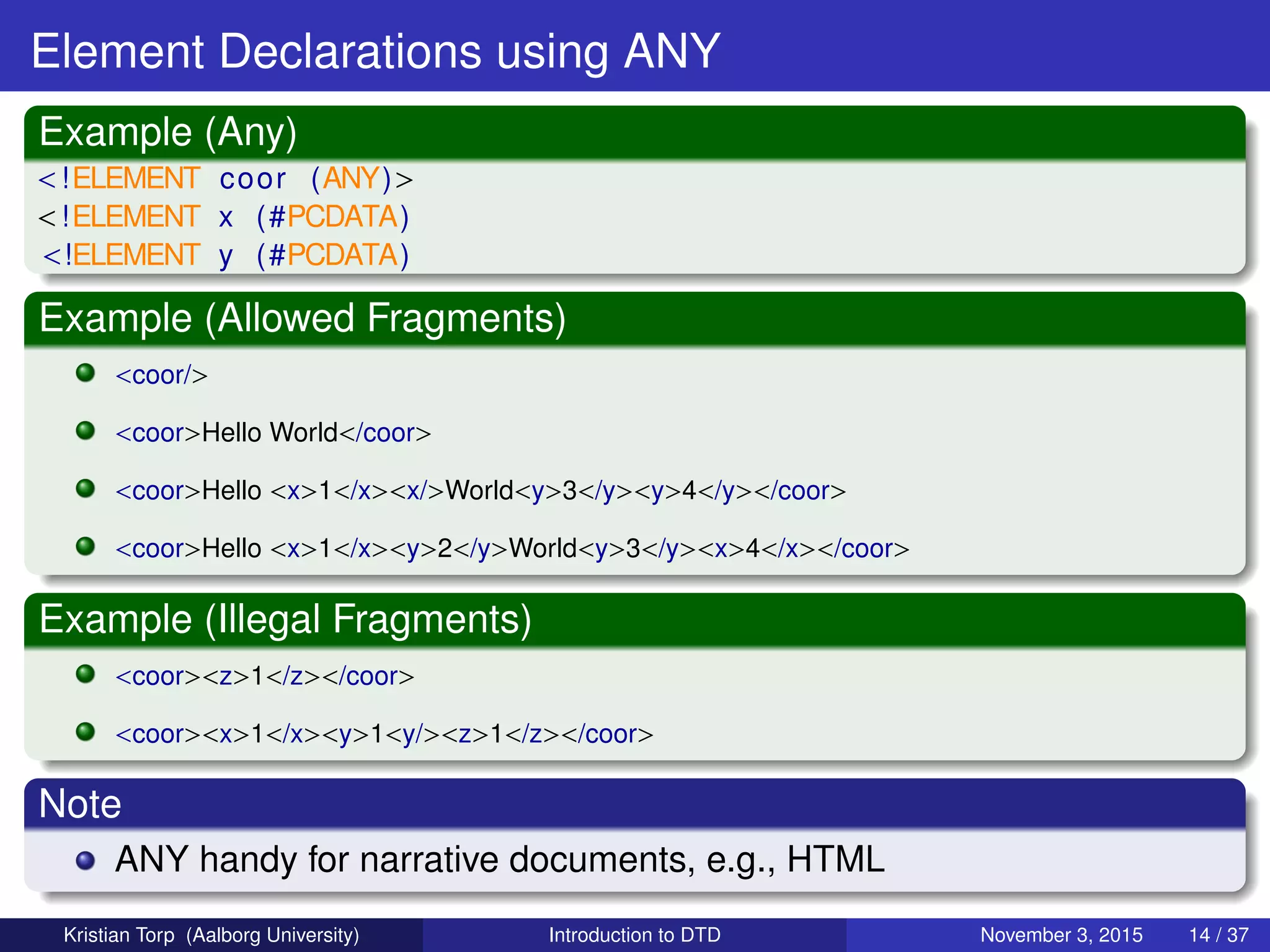Screen dimensions: 1270x952
Task: Click the Example (Illegal Fragments) header
Action: click(634, 620)
